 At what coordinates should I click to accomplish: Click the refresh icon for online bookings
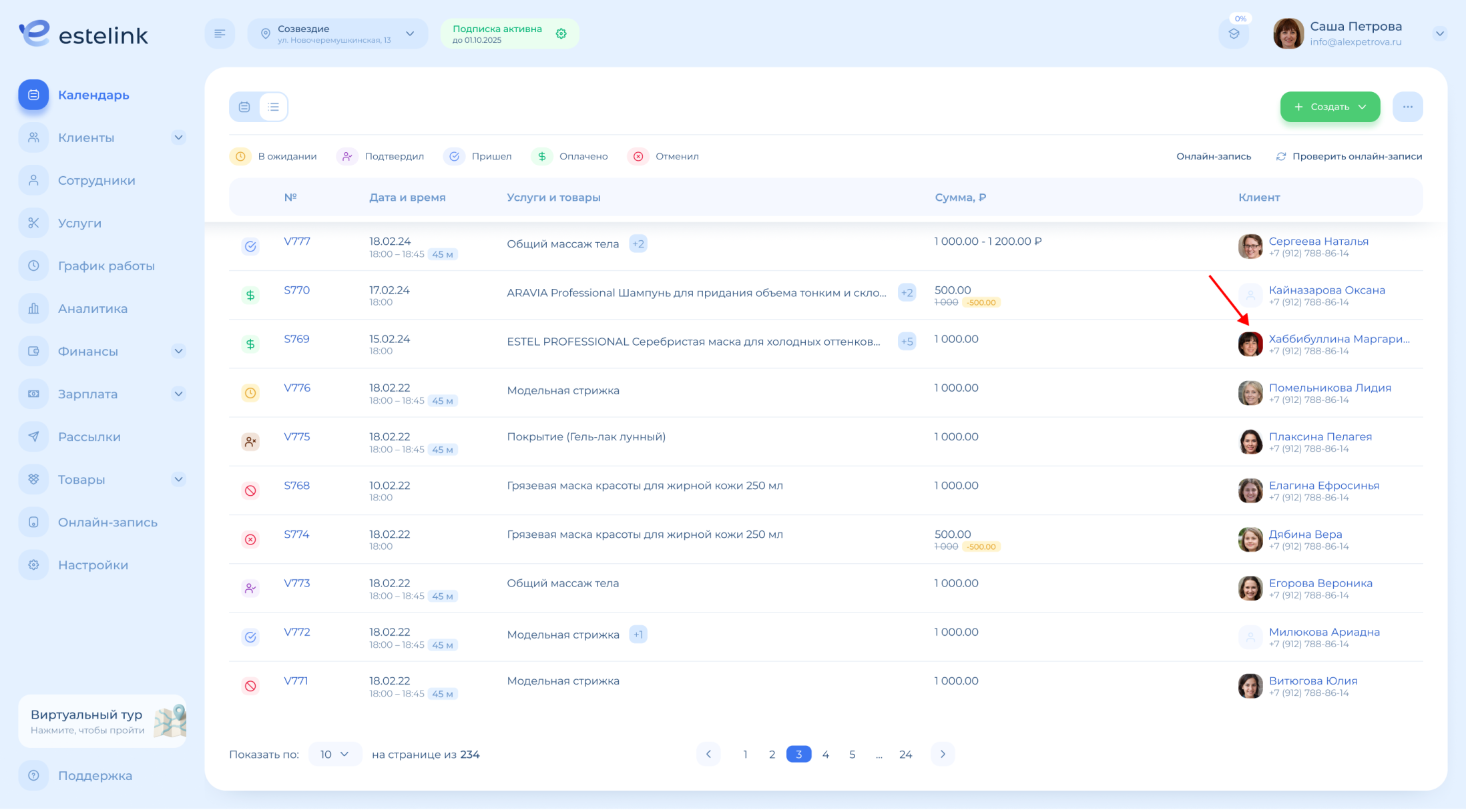click(x=1280, y=157)
